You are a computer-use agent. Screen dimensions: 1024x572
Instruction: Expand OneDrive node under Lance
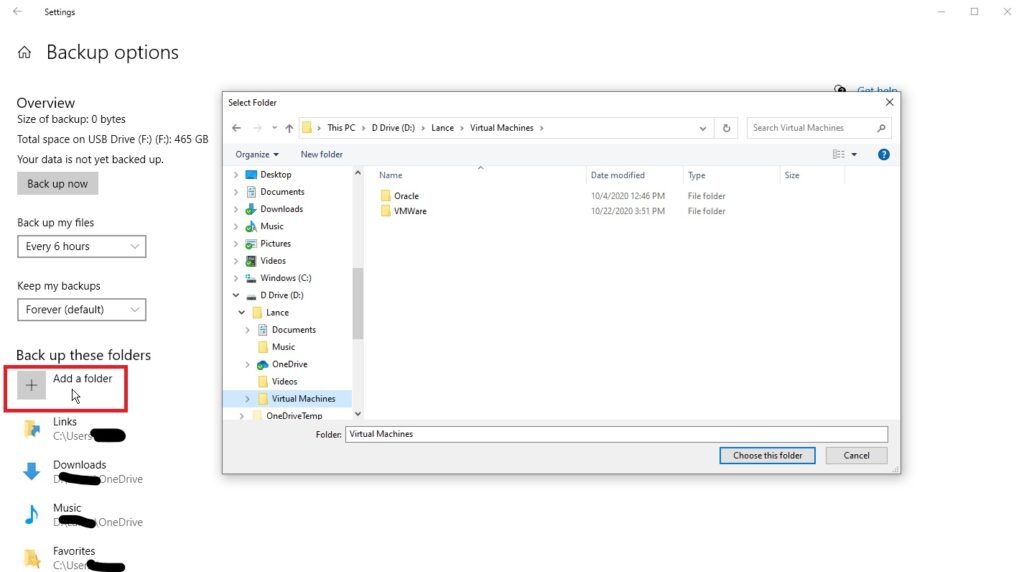[x=247, y=364]
